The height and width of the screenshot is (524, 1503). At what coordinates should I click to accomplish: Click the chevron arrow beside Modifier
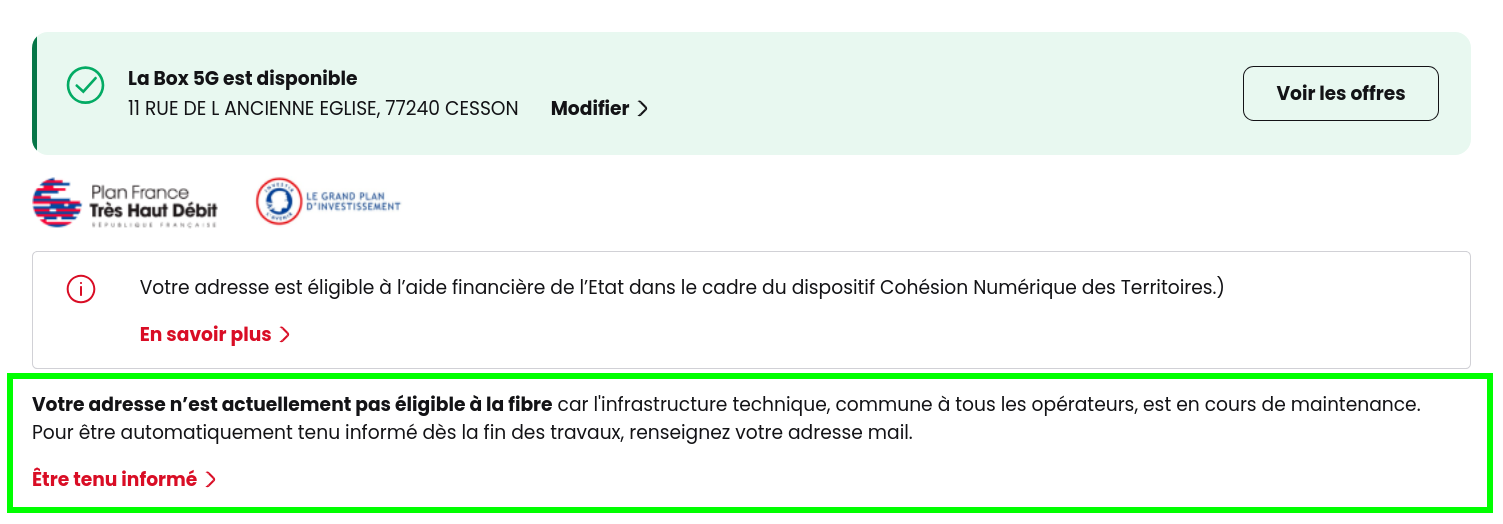[643, 109]
